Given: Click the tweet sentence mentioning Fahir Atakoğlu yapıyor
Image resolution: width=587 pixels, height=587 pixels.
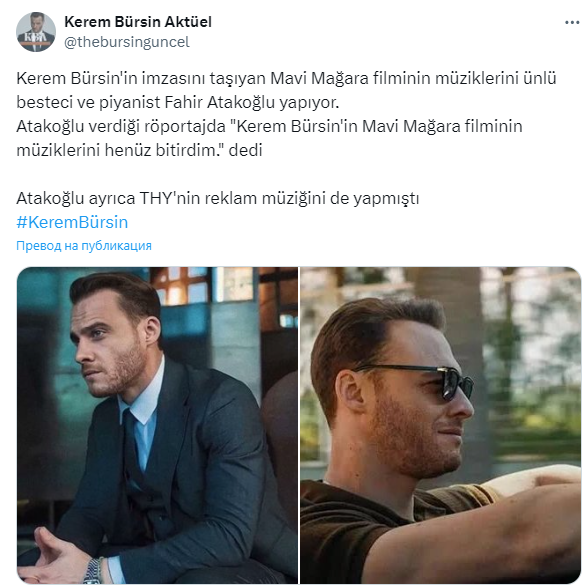Looking at the screenshot, I should 178,102.
